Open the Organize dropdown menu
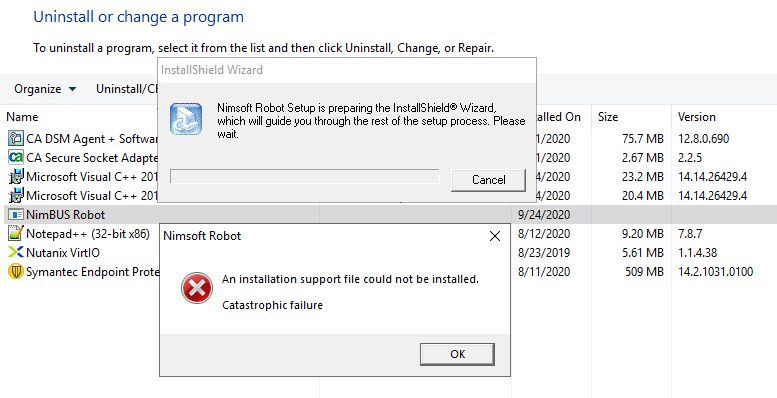The height and width of the screenshot is (398, 777). coord(45,89)
